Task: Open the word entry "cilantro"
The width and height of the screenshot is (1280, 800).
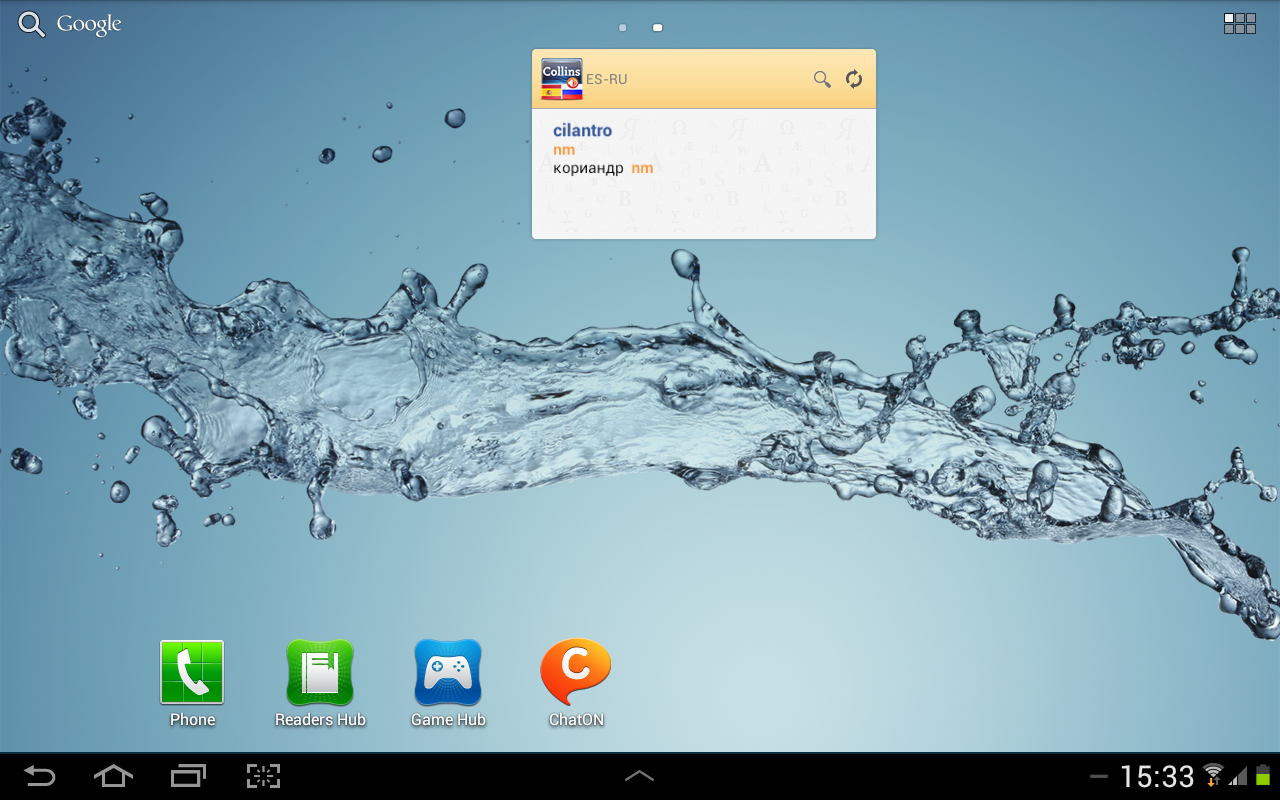Action: coord(582,131)
